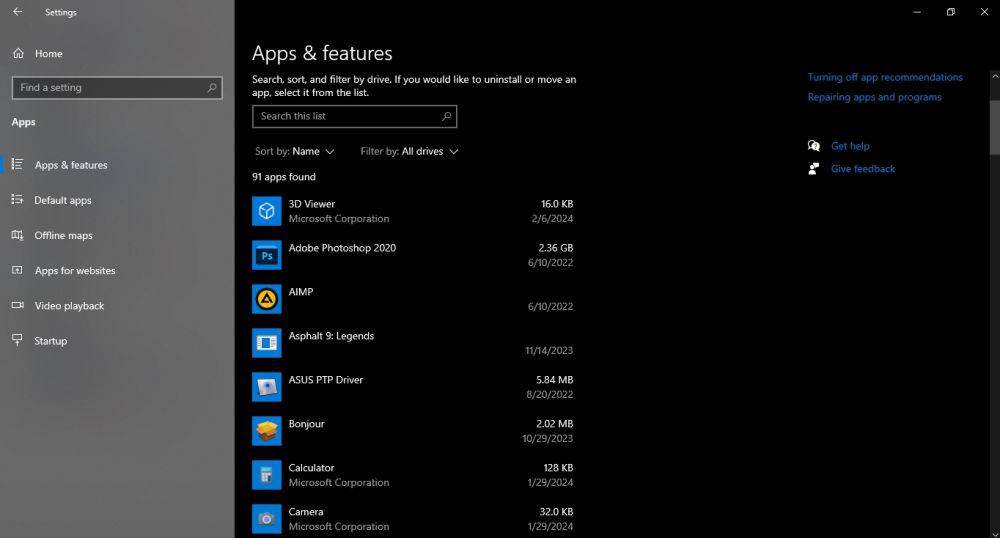1000x538 pixels.
Task: Open Apps for websites settings
Action: click(x=75, y=270)
